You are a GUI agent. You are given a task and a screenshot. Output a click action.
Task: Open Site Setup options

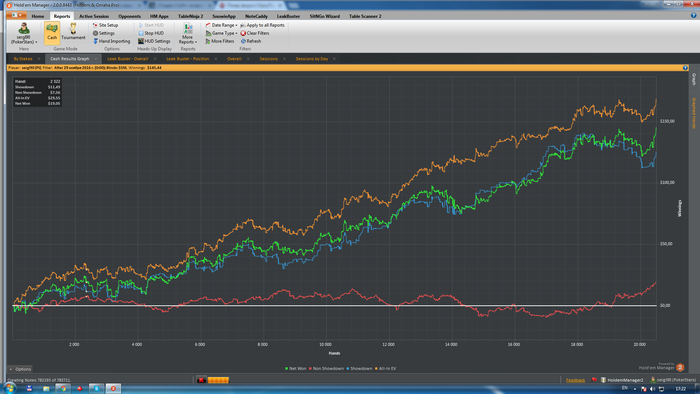105,25
